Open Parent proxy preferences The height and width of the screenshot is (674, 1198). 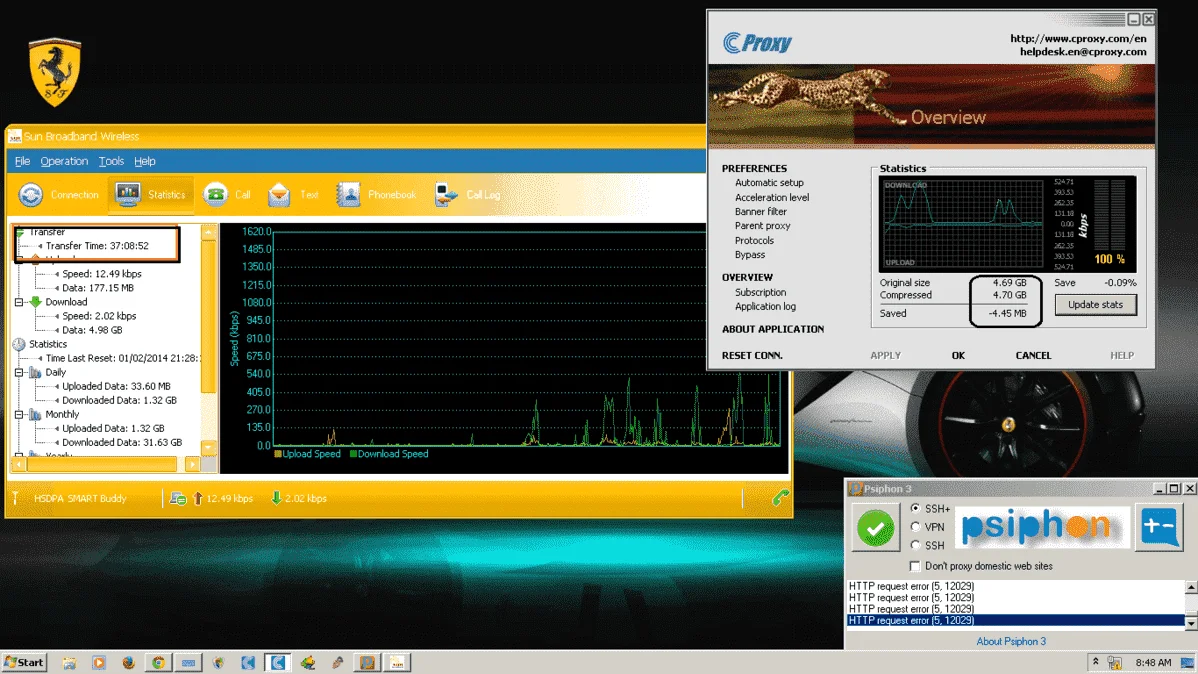pos(763,225)
